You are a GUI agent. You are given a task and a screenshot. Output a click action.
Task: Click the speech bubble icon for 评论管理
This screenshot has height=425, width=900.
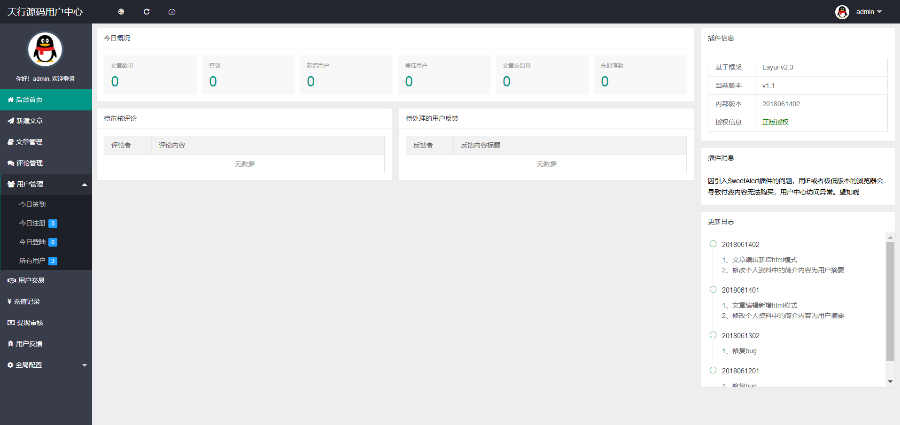(10, 163)
